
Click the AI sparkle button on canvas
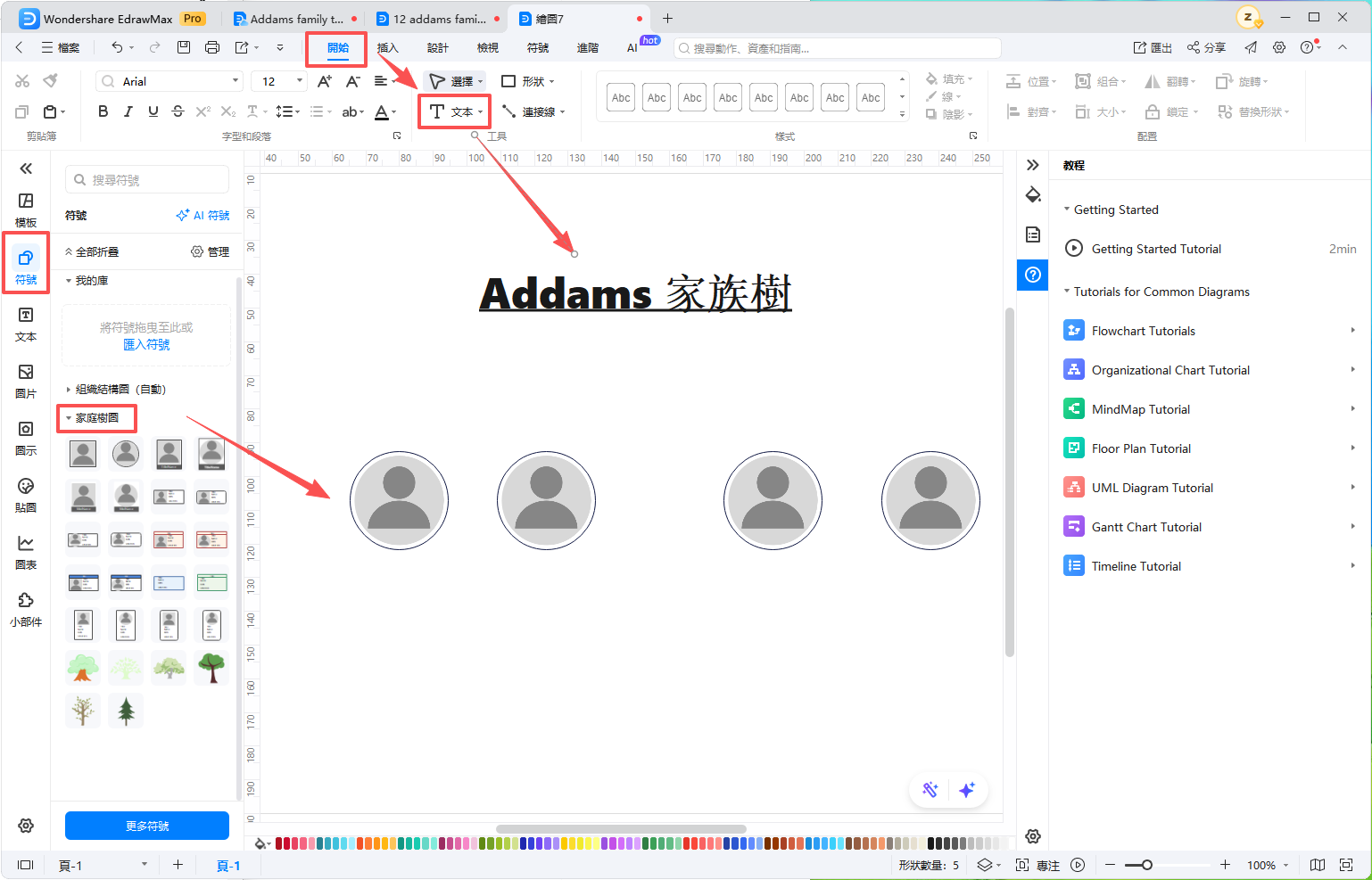967,790
